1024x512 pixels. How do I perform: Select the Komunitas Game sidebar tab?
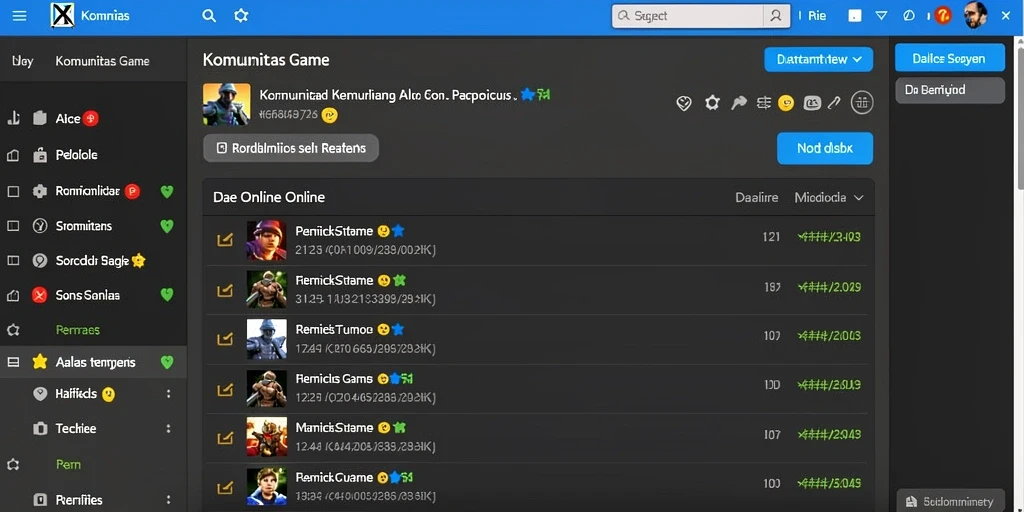[x=103, y=61]
